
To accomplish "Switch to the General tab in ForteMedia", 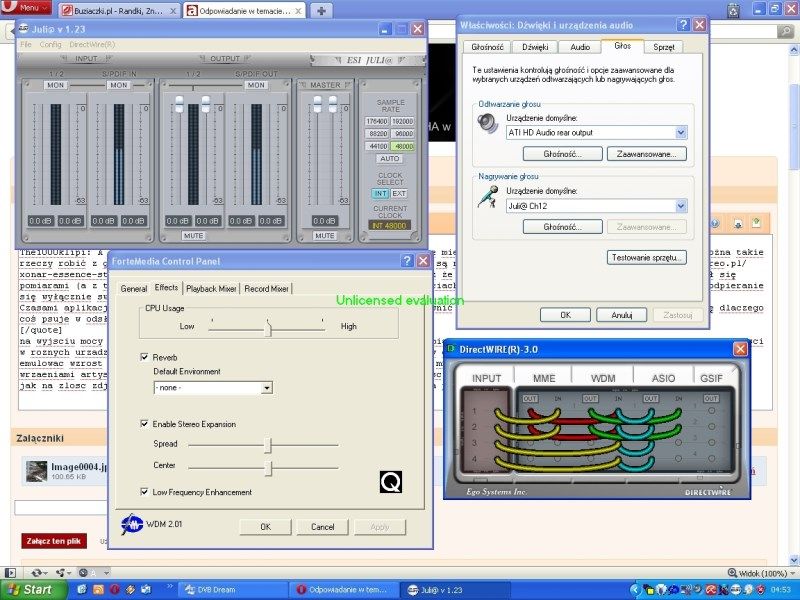I will click(x=134, y=289).
